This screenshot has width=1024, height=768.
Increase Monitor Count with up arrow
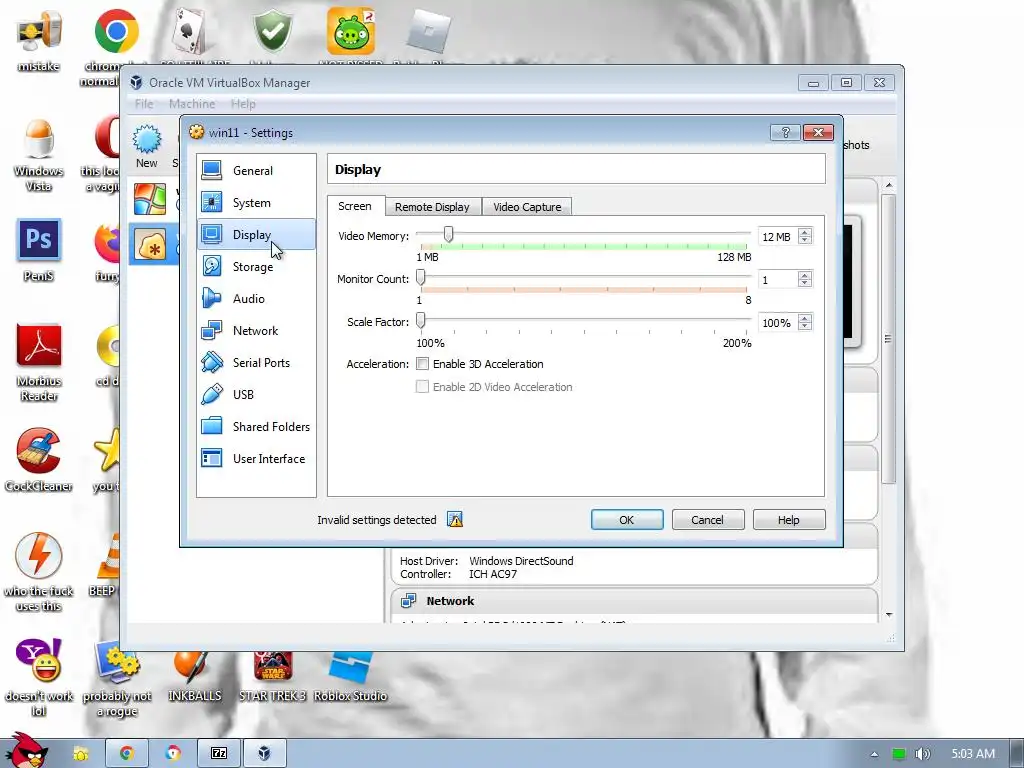coord(805,276)
